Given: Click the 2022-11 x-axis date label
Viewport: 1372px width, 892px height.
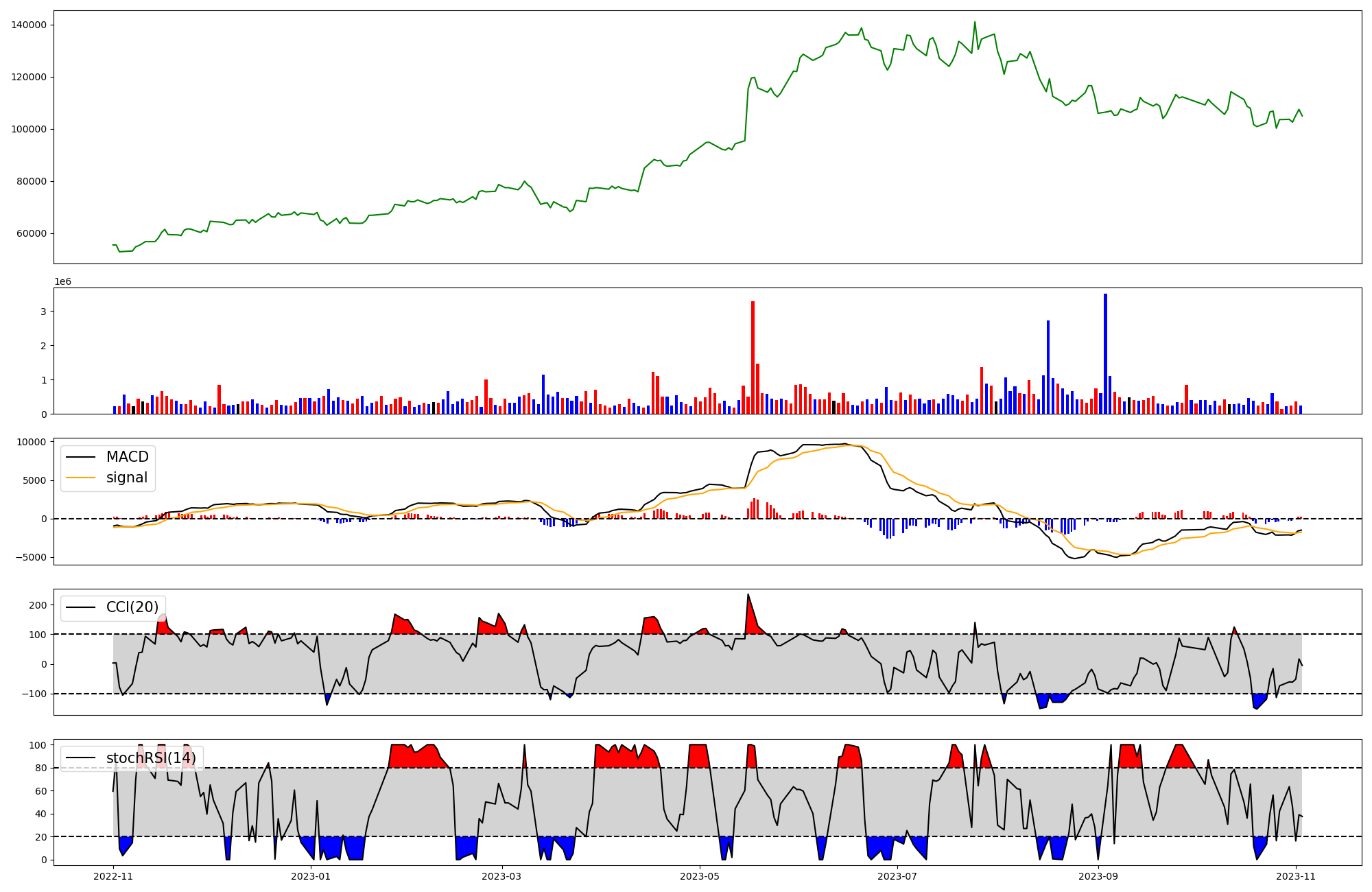Looking at the screenshot, I should [x=113, y=876].
